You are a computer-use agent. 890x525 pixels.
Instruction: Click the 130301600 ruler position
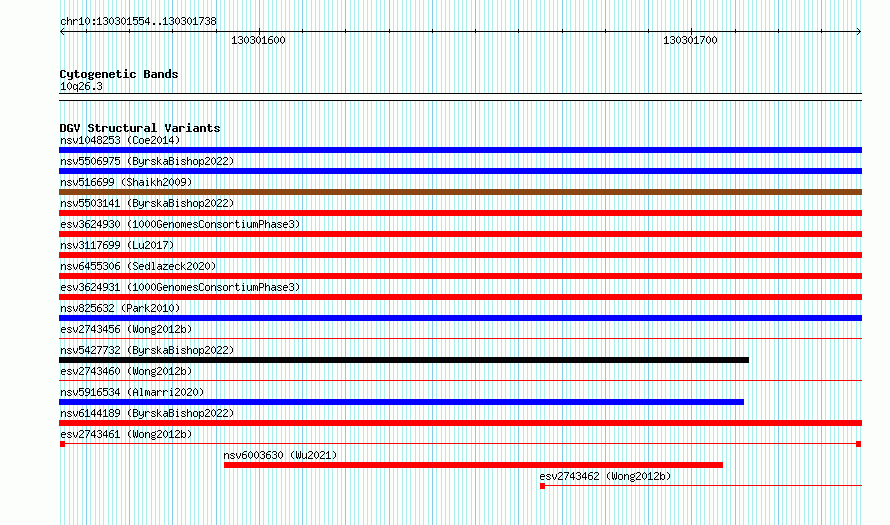(258, 40)
